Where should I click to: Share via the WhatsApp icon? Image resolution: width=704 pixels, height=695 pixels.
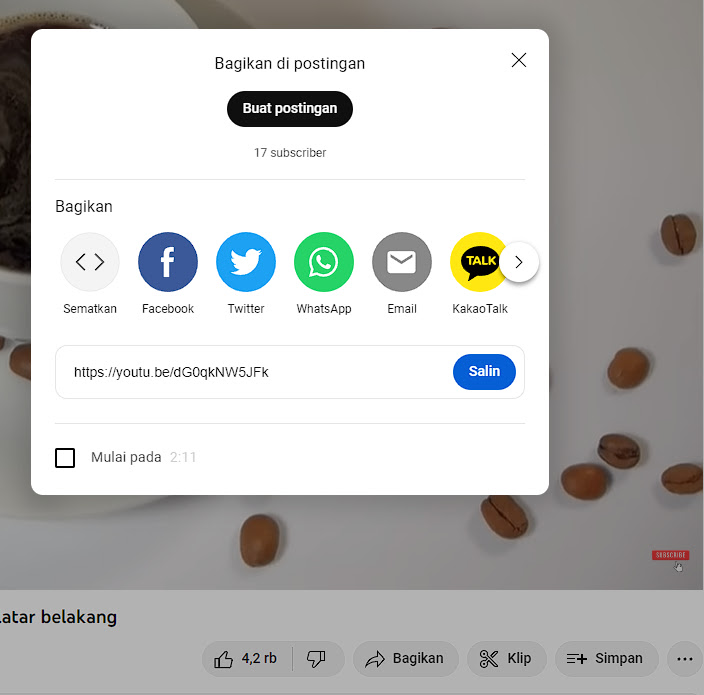point(324,262)
